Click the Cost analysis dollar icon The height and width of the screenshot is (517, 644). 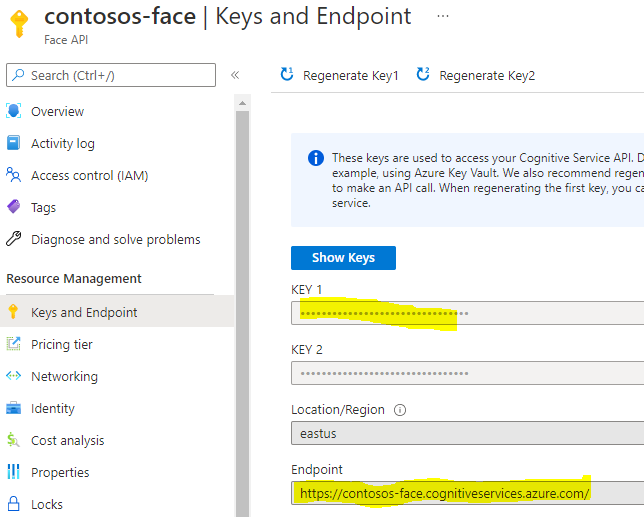(13, 440)
